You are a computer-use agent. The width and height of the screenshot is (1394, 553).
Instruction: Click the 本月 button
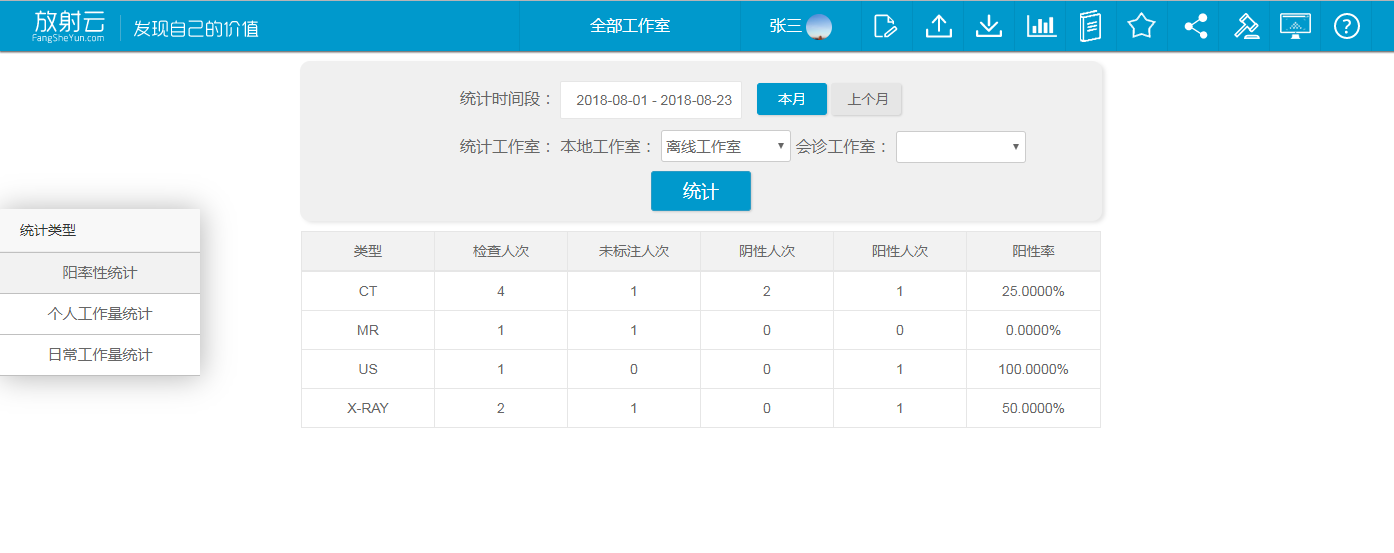point(791,99)
